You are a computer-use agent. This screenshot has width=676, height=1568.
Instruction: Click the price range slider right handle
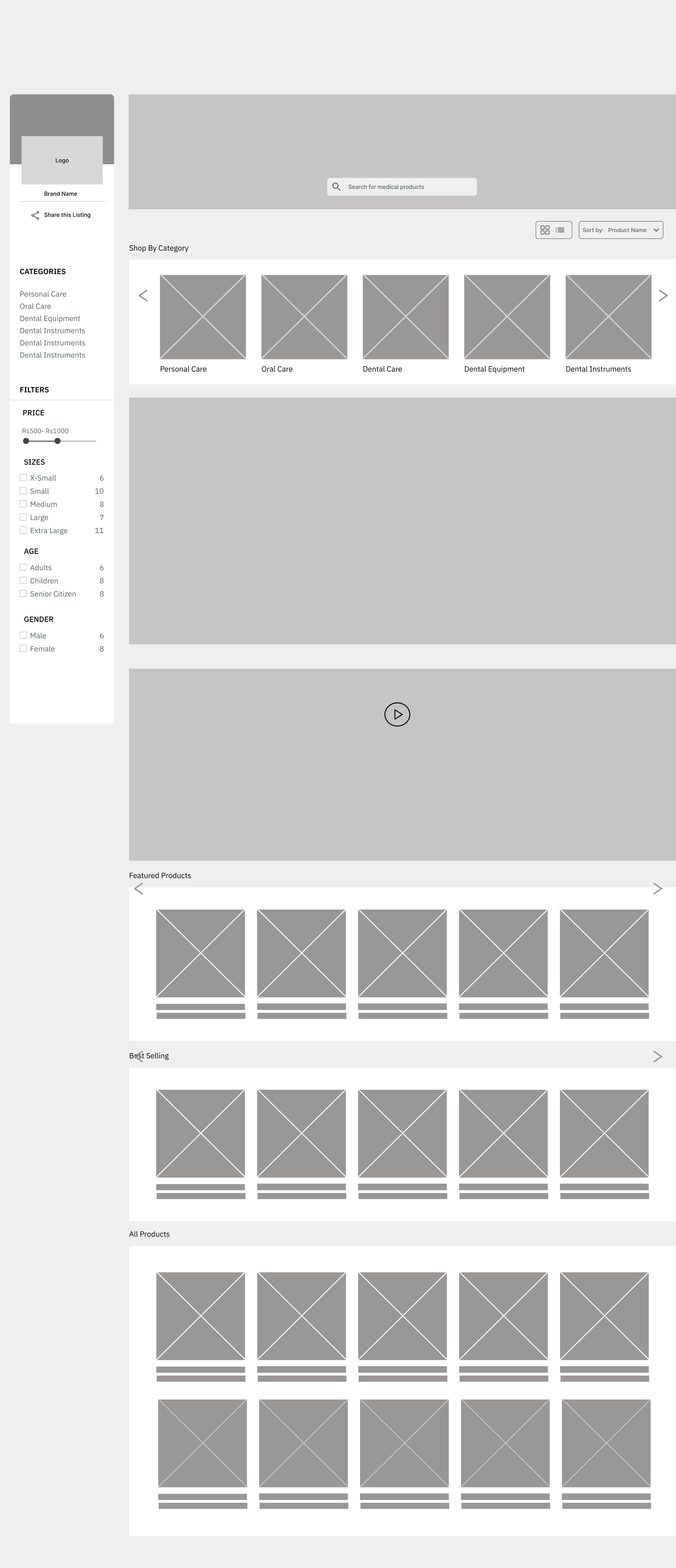(x=57, y=441)
